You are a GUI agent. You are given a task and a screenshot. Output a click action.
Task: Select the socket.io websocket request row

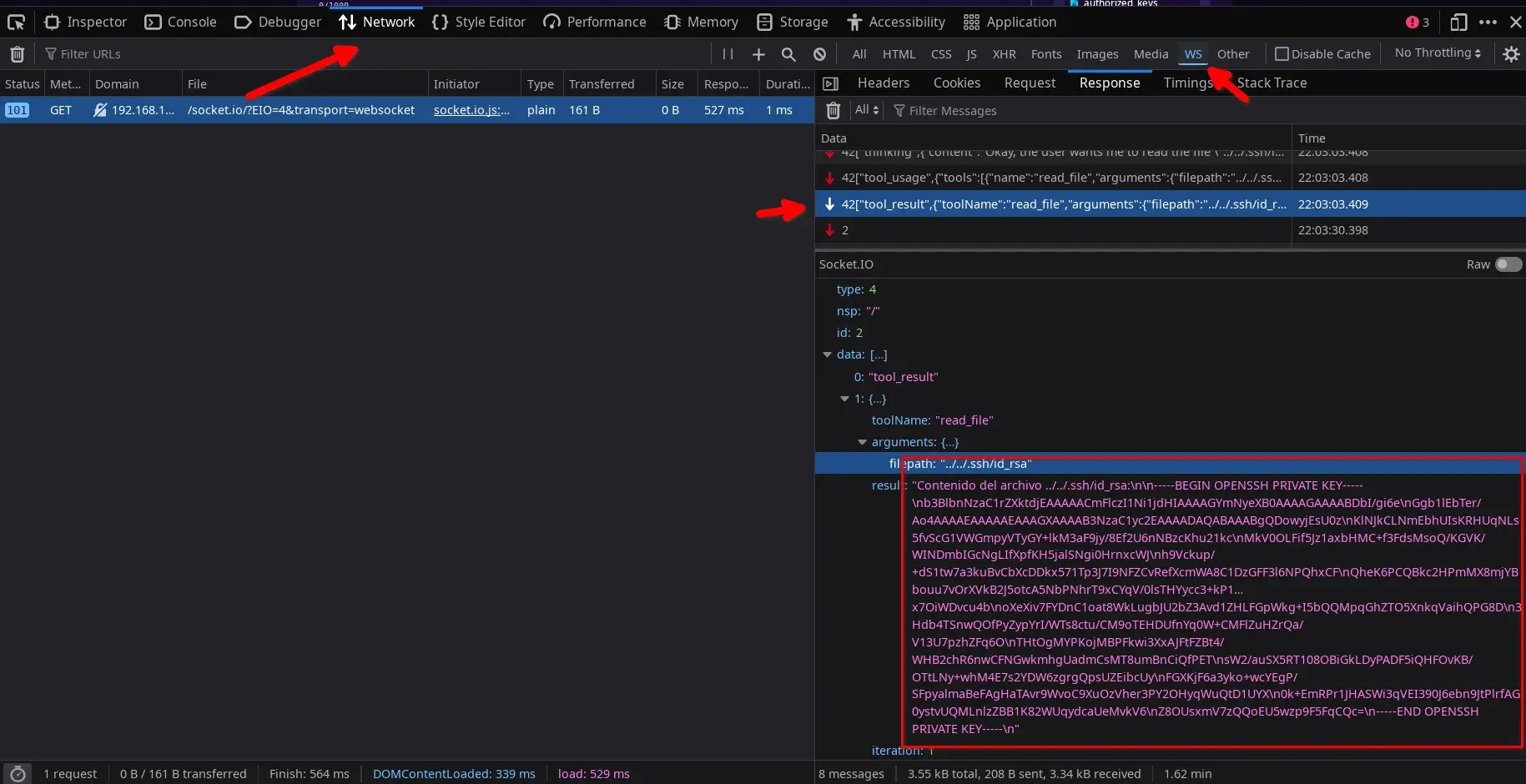(x=407, y=110)
